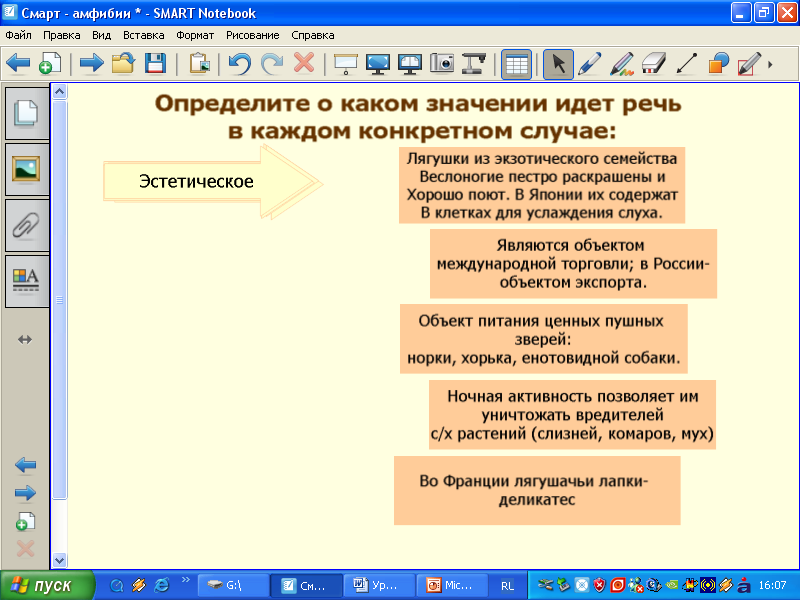The image size is (800, 600).
Task: Pick the Pen tool
Action: [590, 64]
